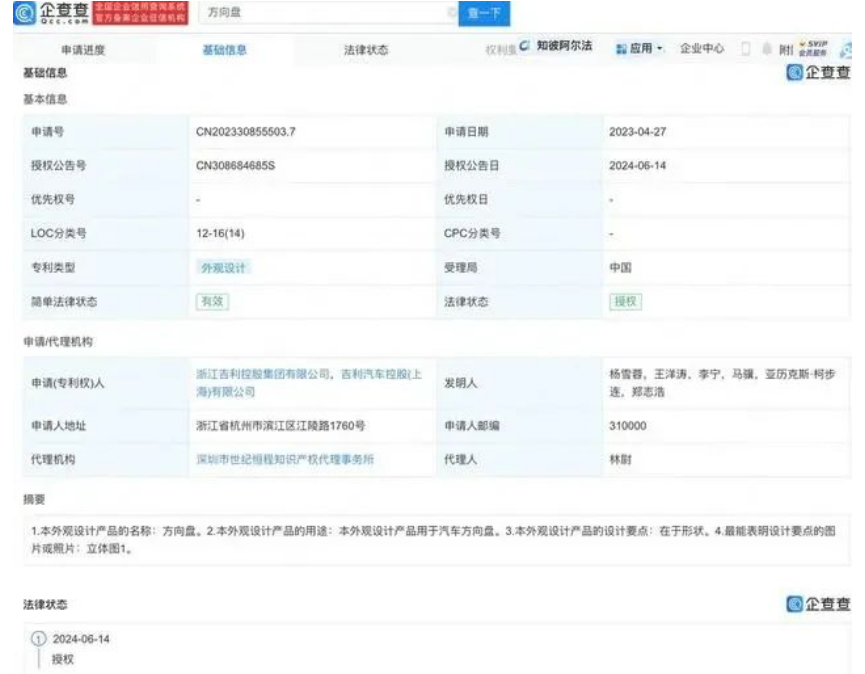
Task: Click the 应用 grid icon
Action: [621, 49]
